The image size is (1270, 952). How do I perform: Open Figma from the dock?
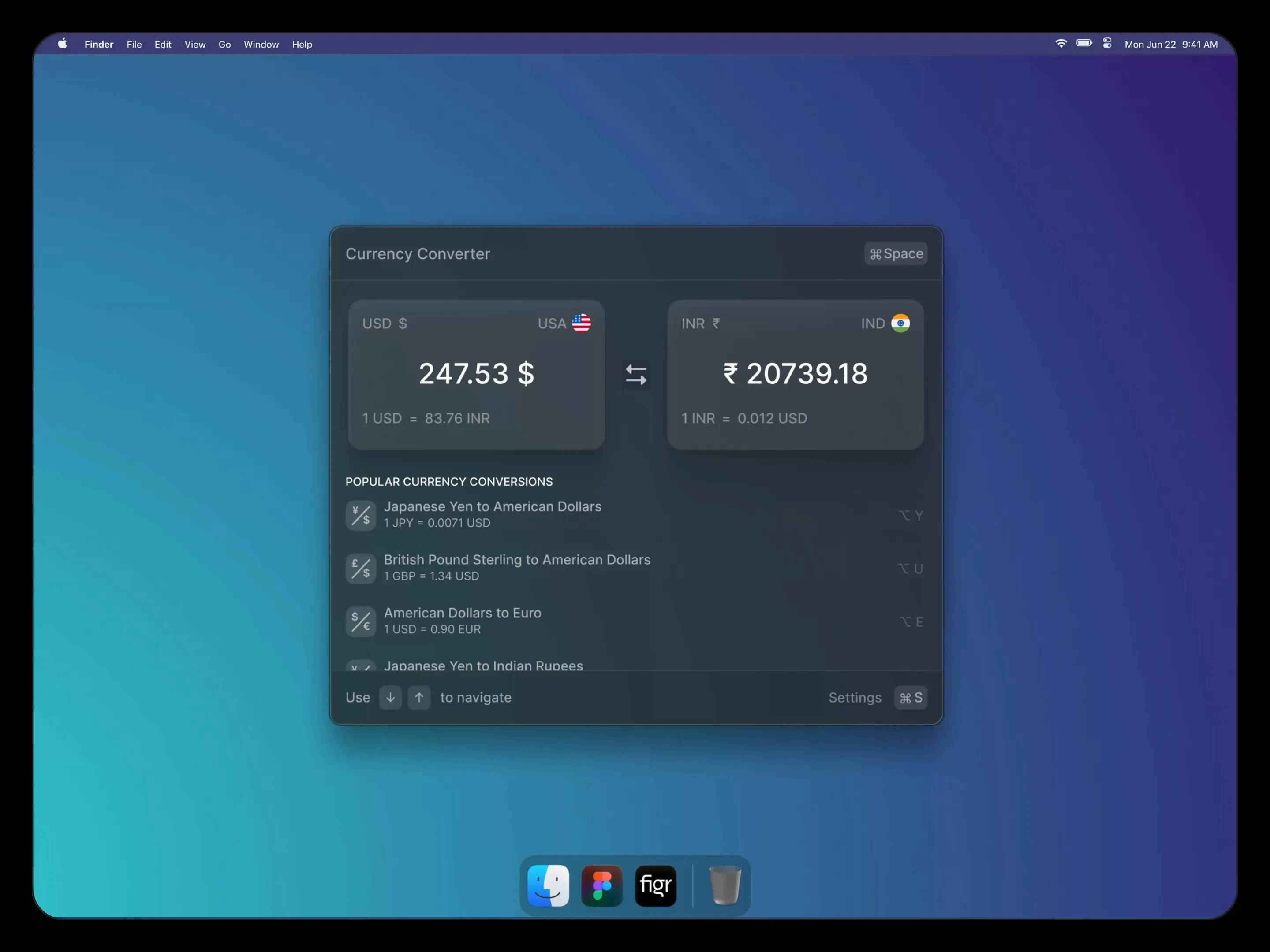coord(601,885)
